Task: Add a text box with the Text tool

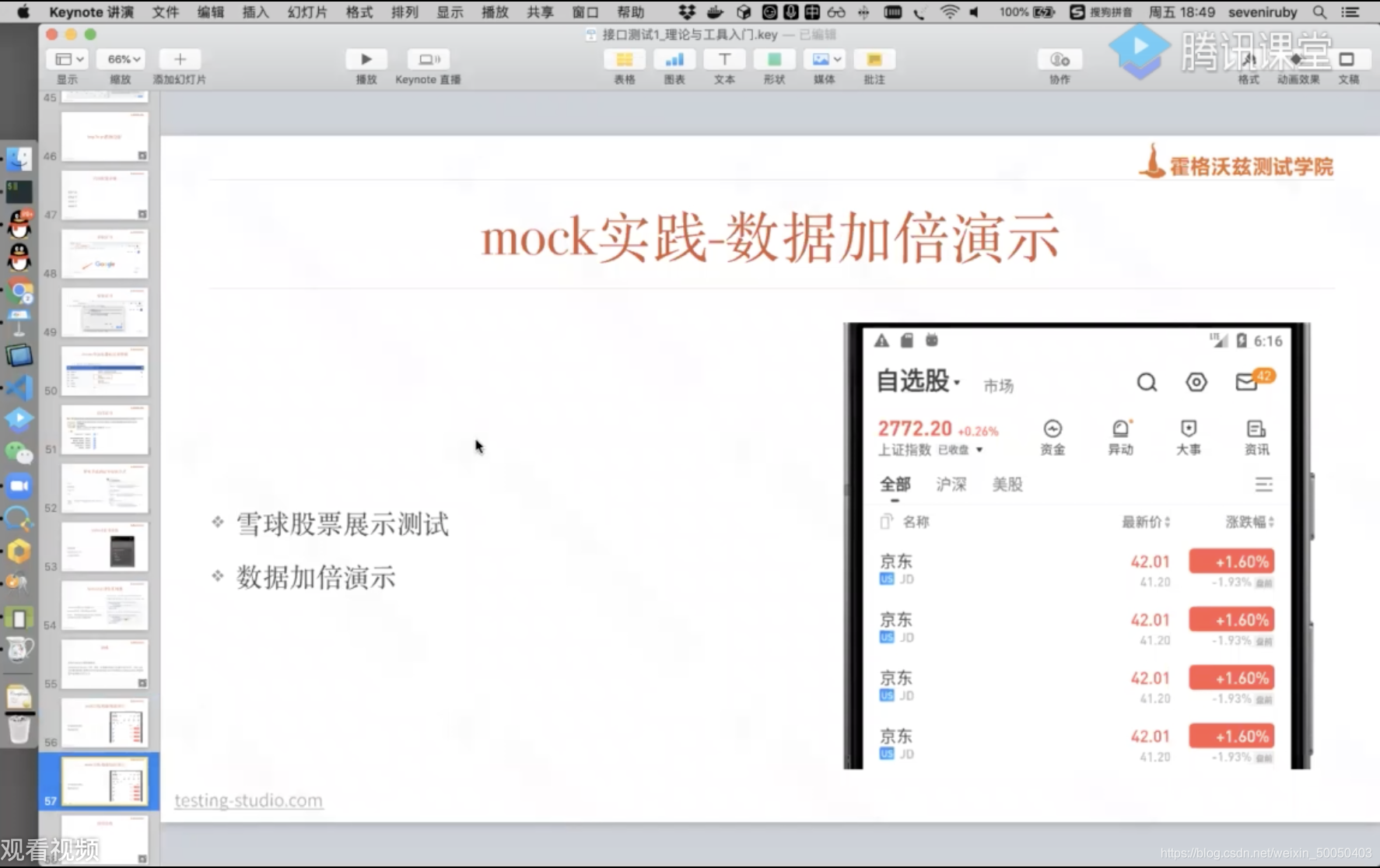Action: pos(724,59)
